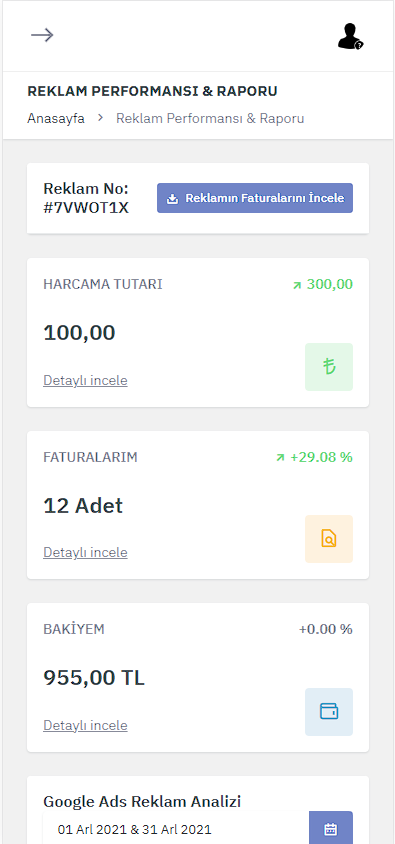Click Reklam Performansı & Raporu breadcrumb item
This screenshot has height=844, width=395.
pyautogui.click(x=210, y=118)
